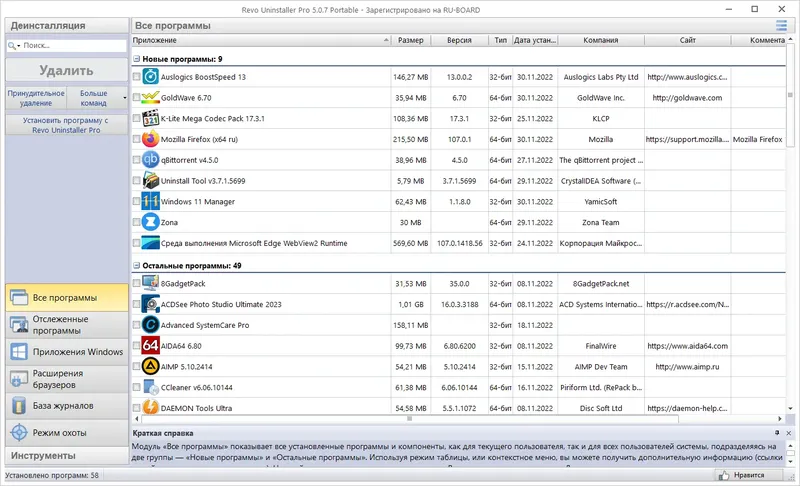Collapse the Новые программы group
The image size is (800, 486).
point(136,59)
